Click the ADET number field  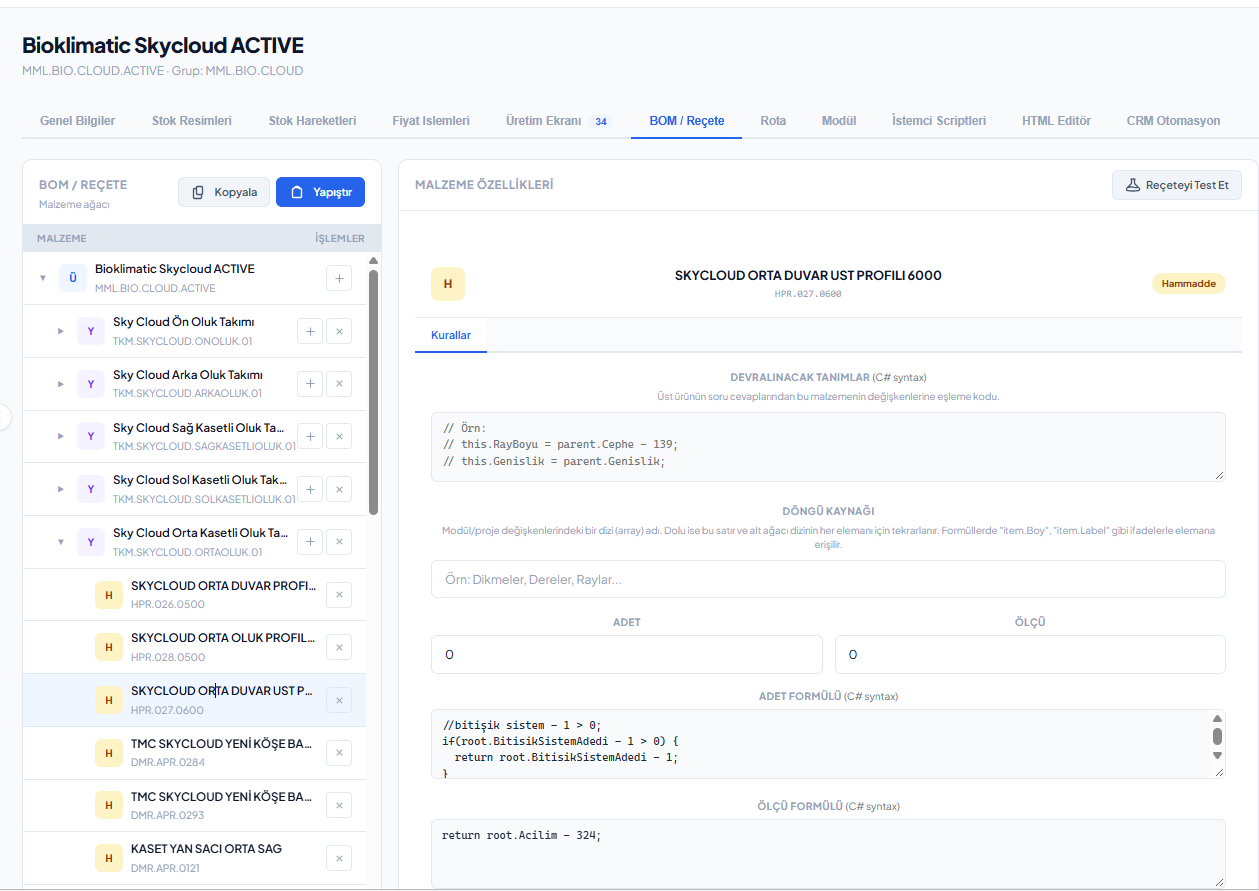[x=627, y=655]
